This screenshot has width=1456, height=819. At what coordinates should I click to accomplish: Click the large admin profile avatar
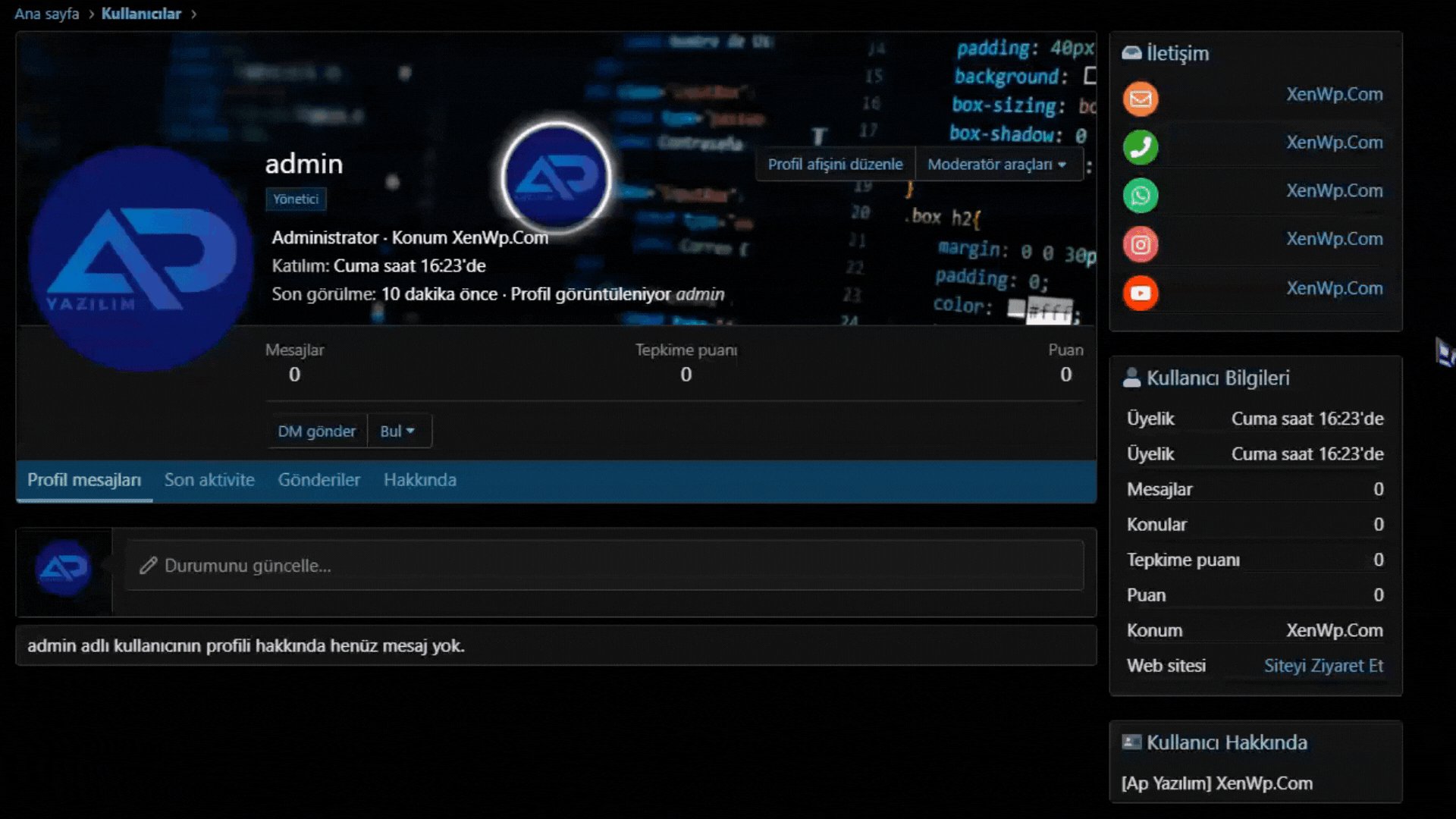pos(140,259)
